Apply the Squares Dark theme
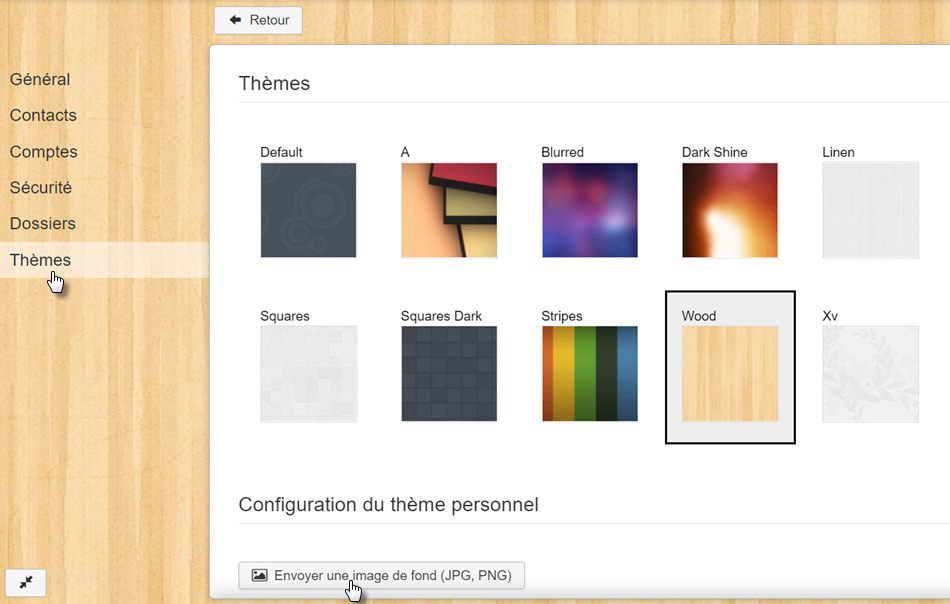This screenshot has width=950, height=604. point(449,373)
